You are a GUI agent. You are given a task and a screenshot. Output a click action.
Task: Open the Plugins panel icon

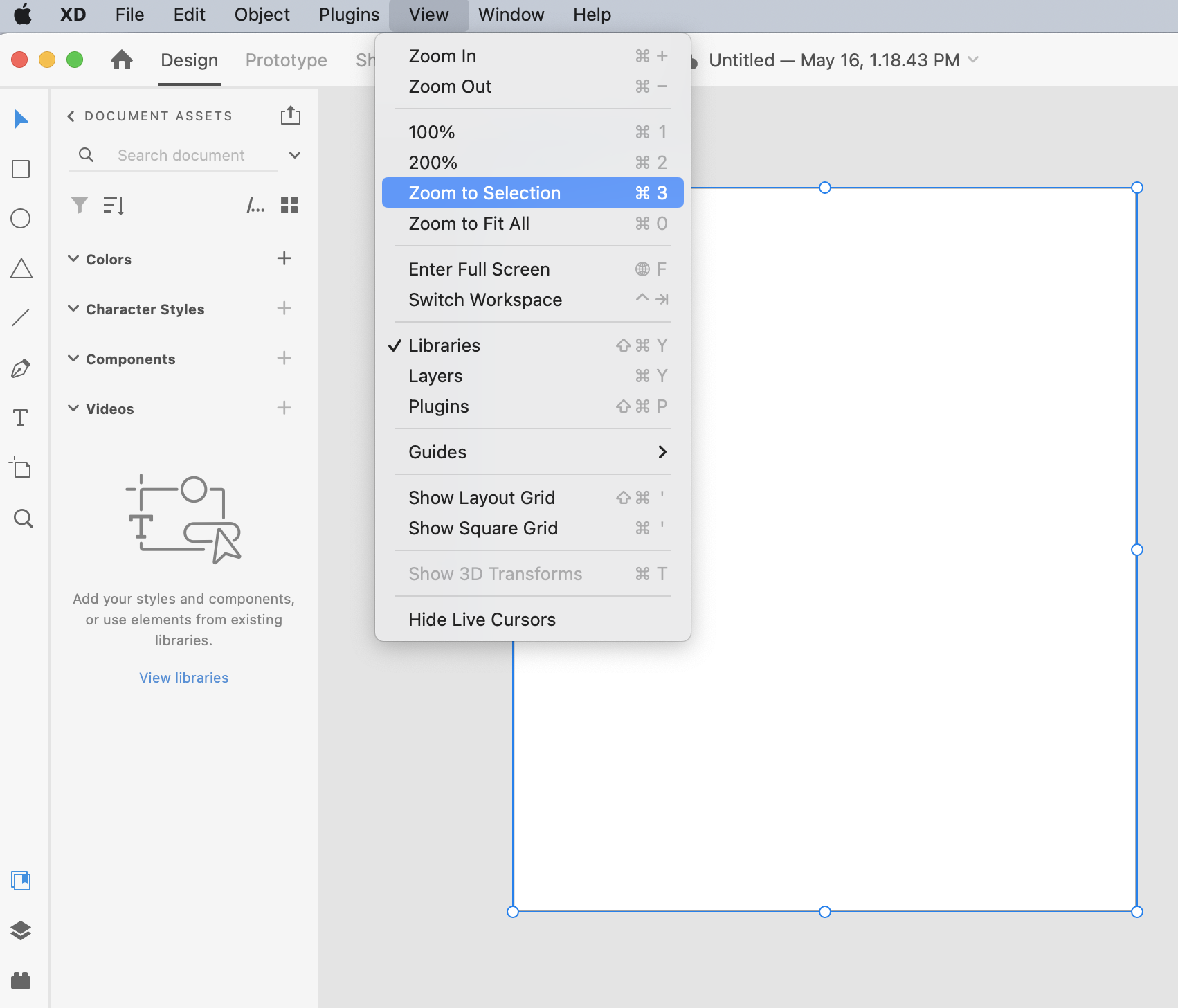coord(21,980)
